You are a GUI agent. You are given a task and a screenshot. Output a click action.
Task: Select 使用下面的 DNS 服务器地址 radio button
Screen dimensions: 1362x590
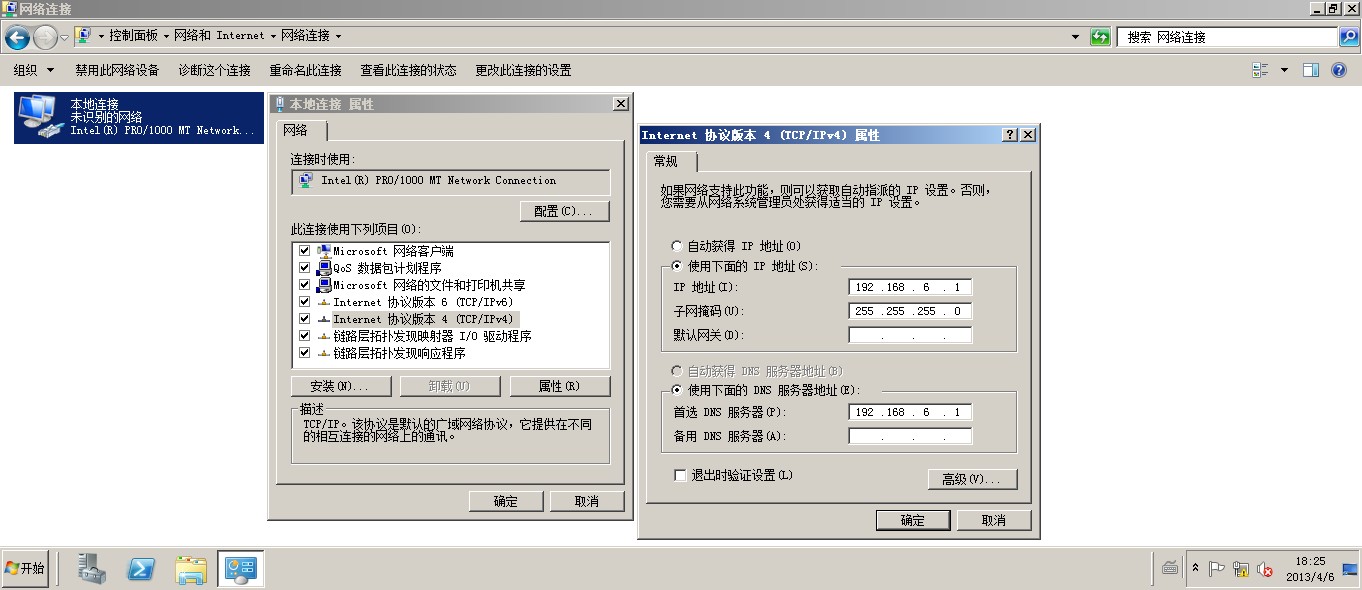[677, 390]
